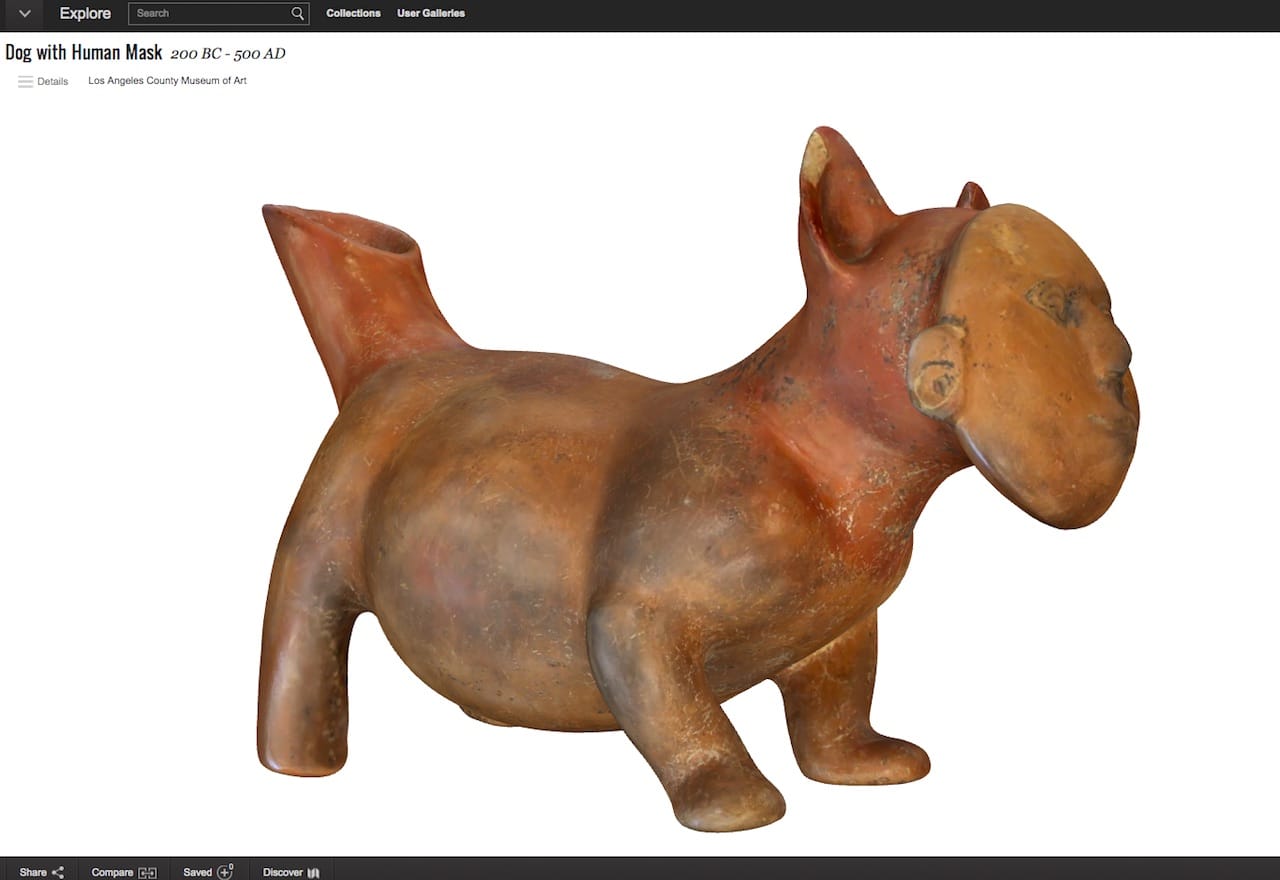This screenshot has height=880, width=1280.
Task: Click the Los Angeles County Museum of Art link
Action: [167, 81]
